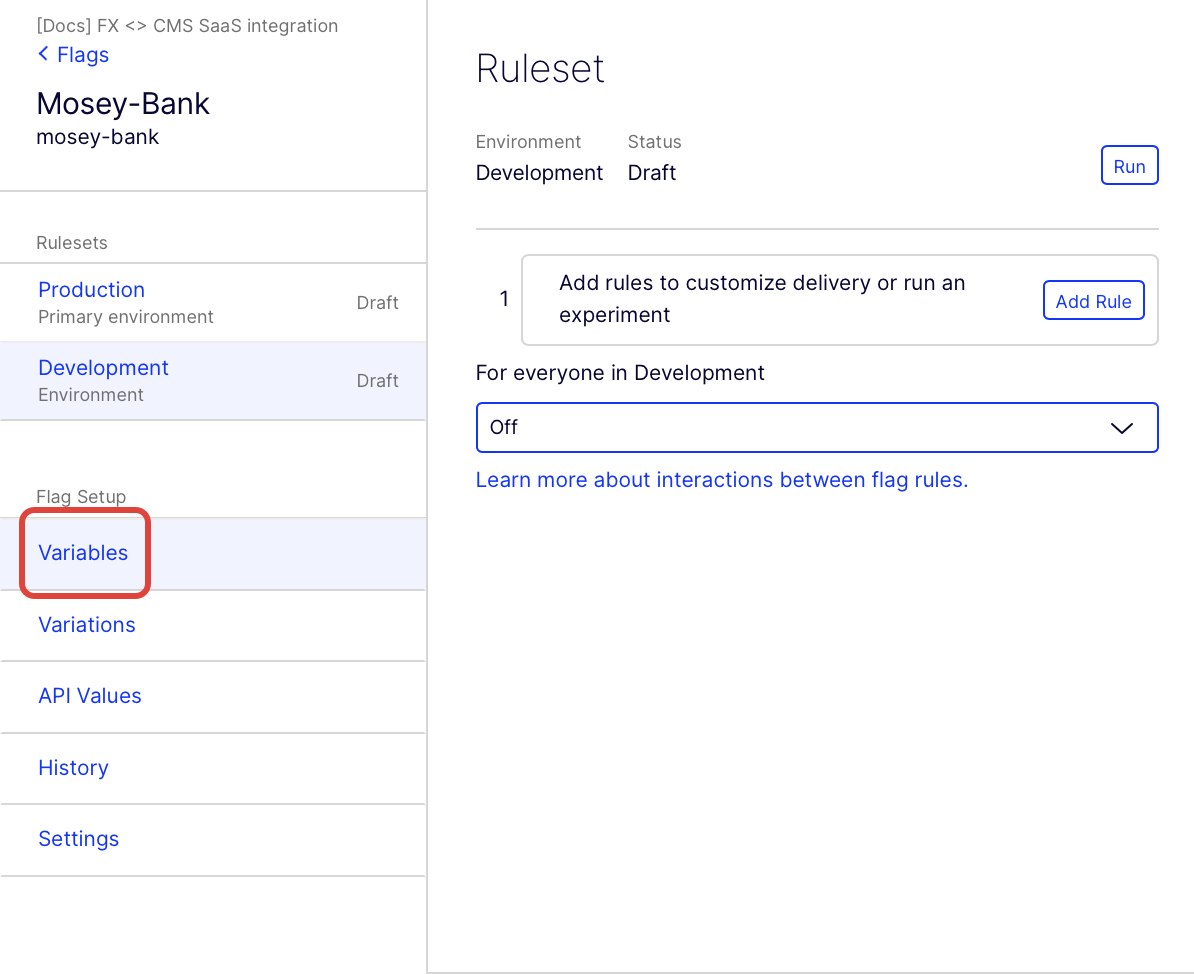Click the Draft status in Development row

point(377,380)
